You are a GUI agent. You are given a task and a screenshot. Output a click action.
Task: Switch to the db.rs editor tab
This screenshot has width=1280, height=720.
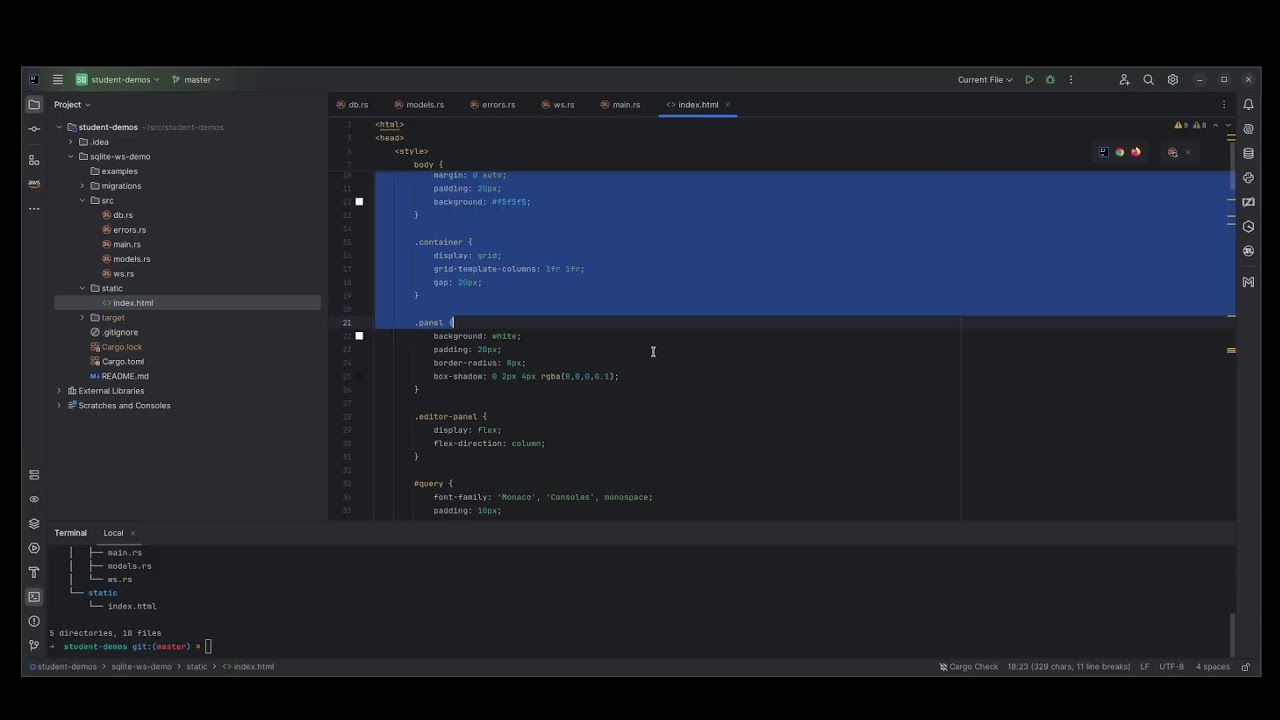coord(352,105)
